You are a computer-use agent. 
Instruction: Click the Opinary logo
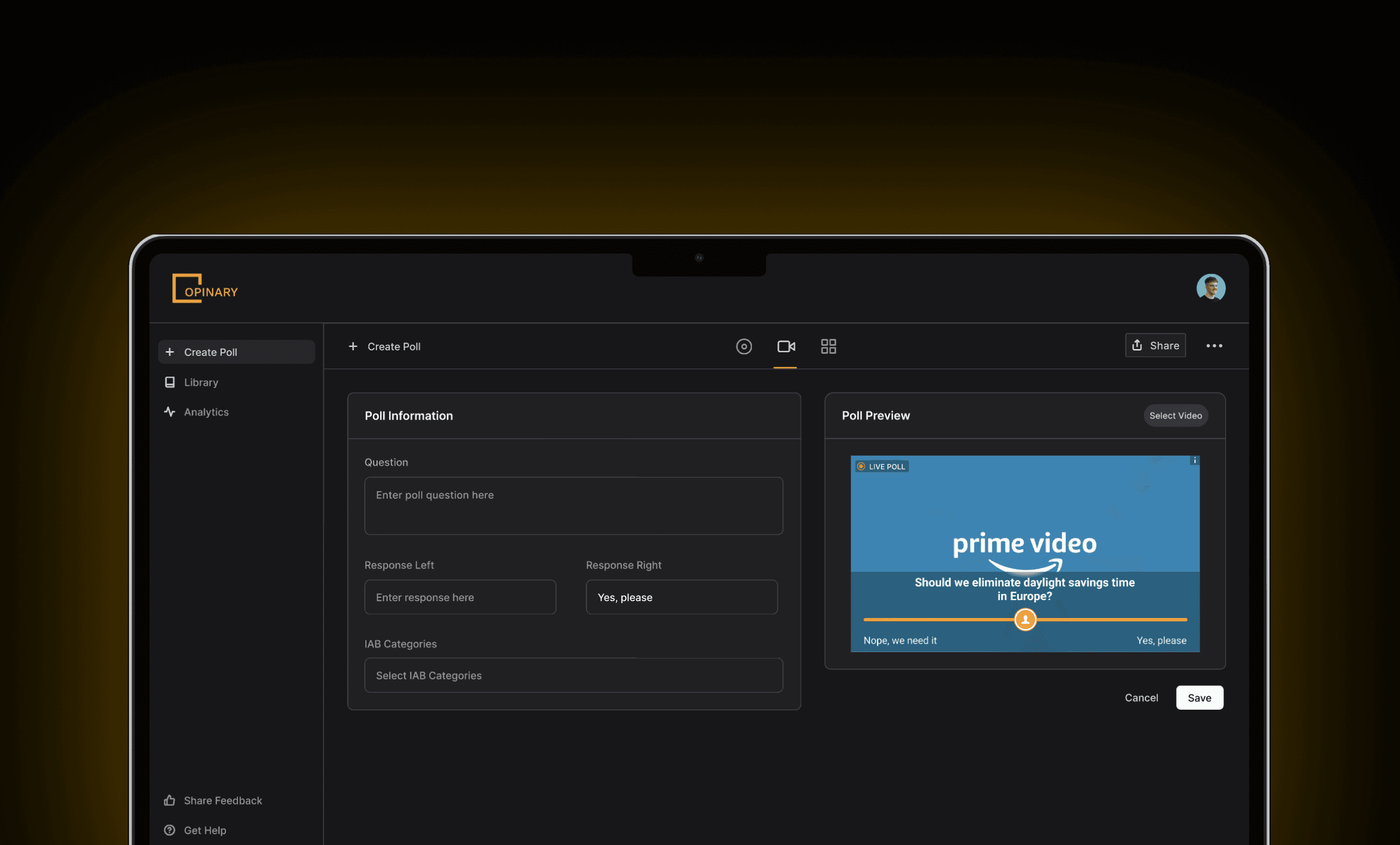coord(205,289)
